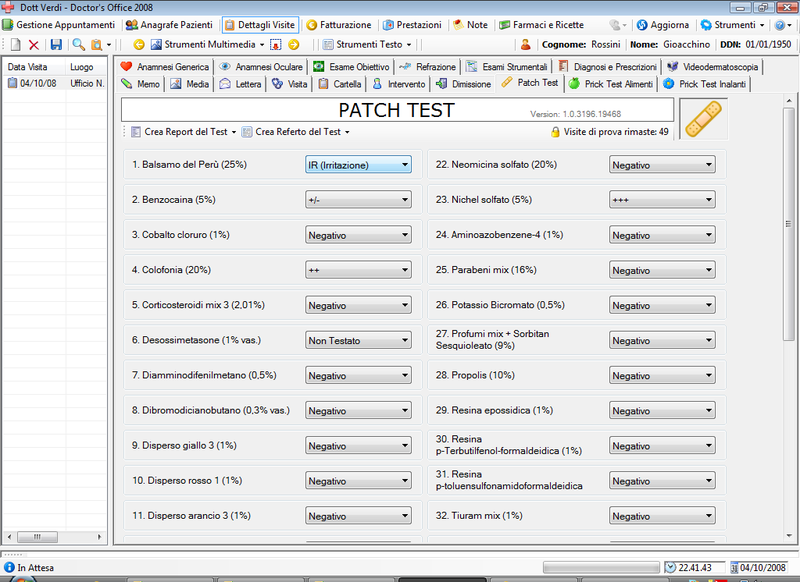Open the Nichel solfato result dropdown
Screen dimensions: 800x582
click(x=662, y=200)
